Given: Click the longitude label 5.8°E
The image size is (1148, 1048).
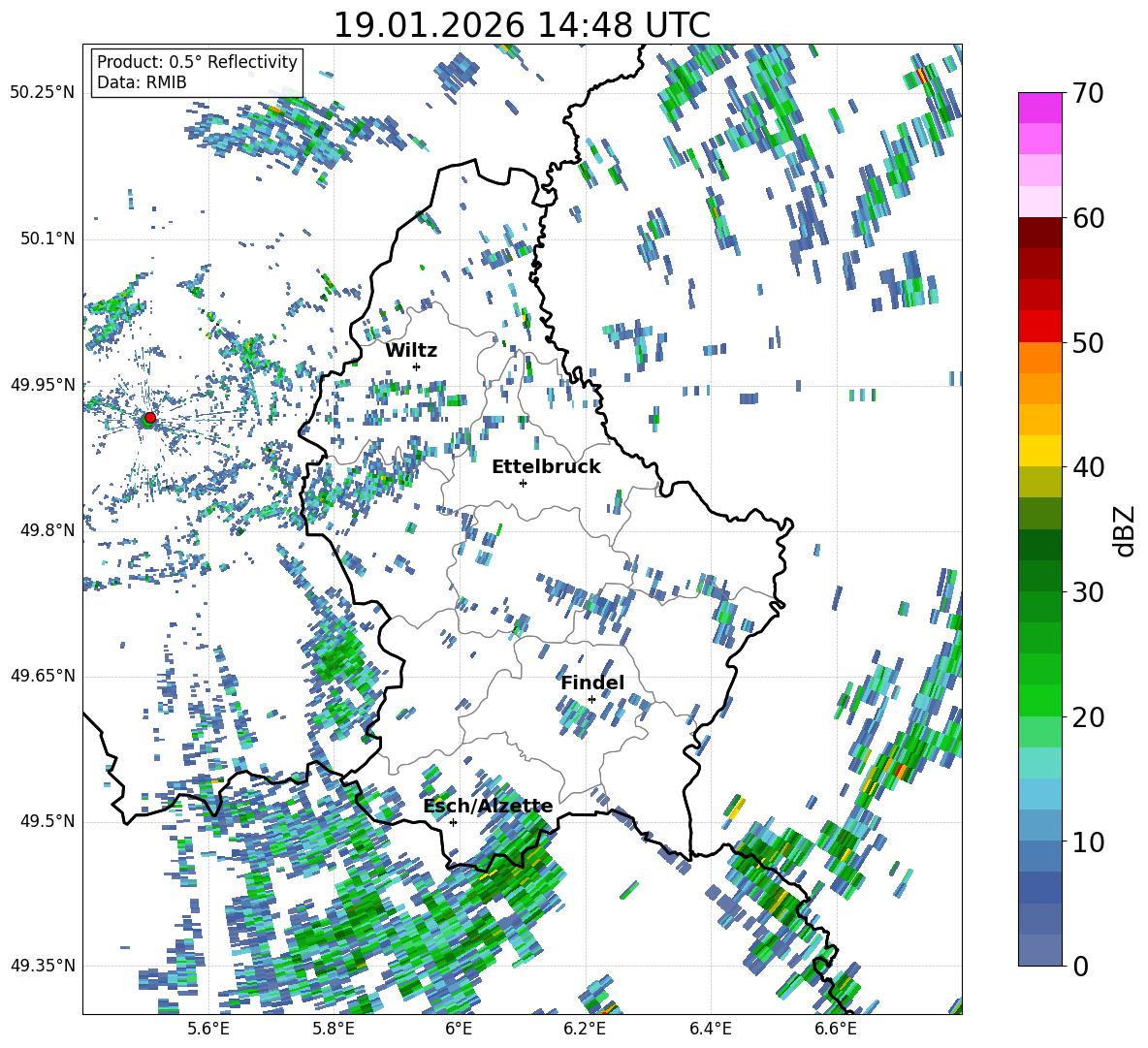Looking at the screenshot, I should pyautogui.click(x=334, y=1030).
